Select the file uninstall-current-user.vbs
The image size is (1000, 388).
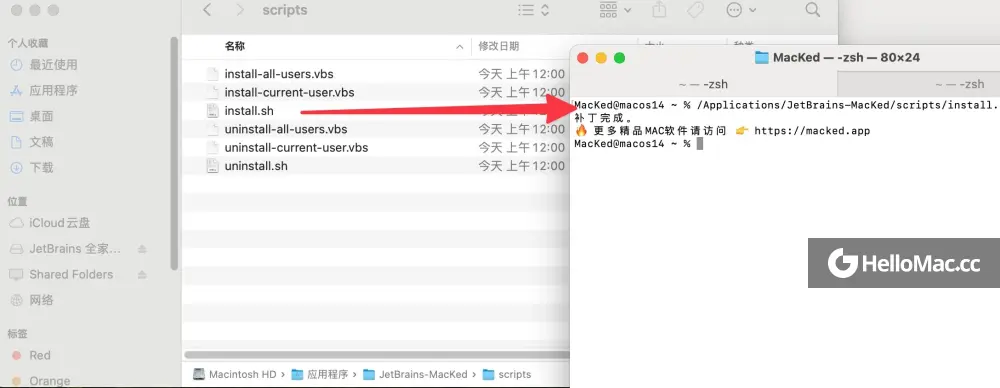(x=296, y=148)
